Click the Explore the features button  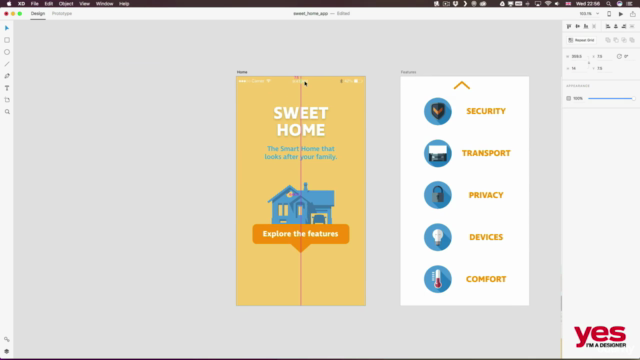301,234
